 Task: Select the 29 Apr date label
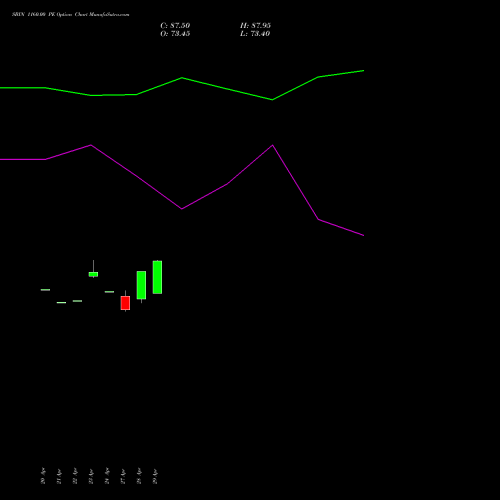155,476
